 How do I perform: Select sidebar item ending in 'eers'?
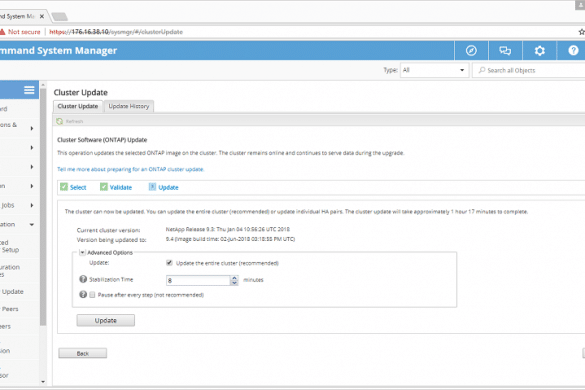click(5, 327)
